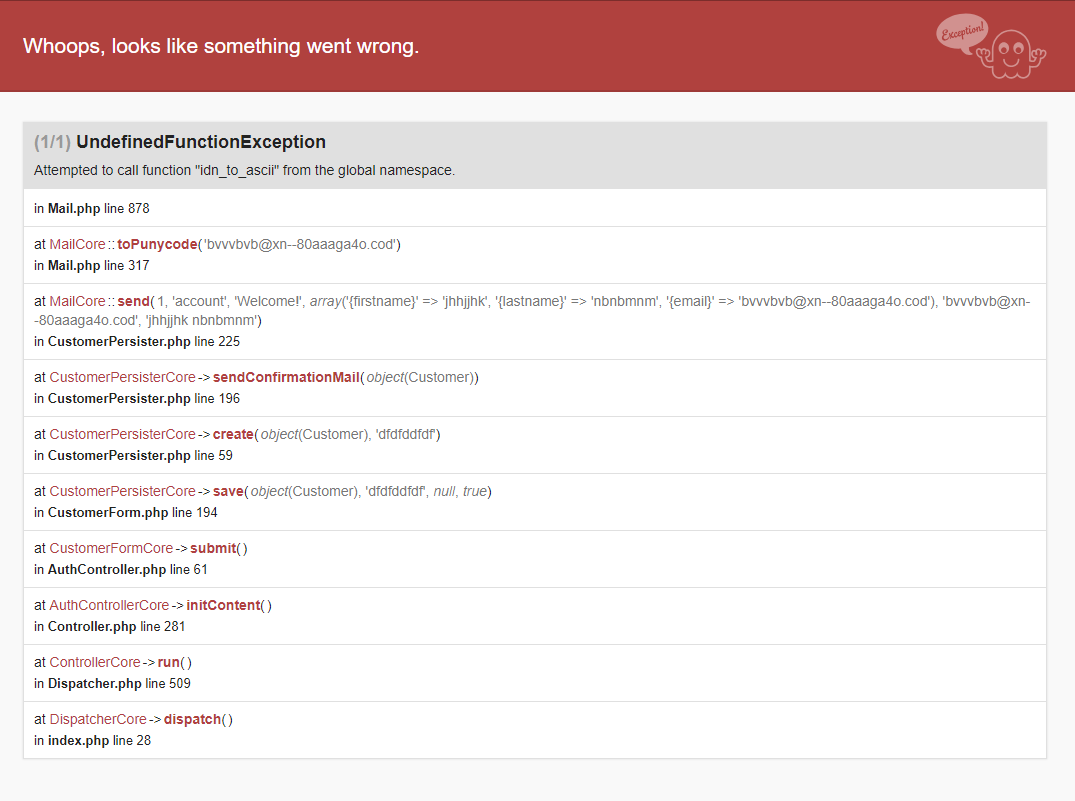The width and height of the screenshot is (1075, 801).
Task: Open the MailCore toPunycode method link
Action: (x=156, y=245)
